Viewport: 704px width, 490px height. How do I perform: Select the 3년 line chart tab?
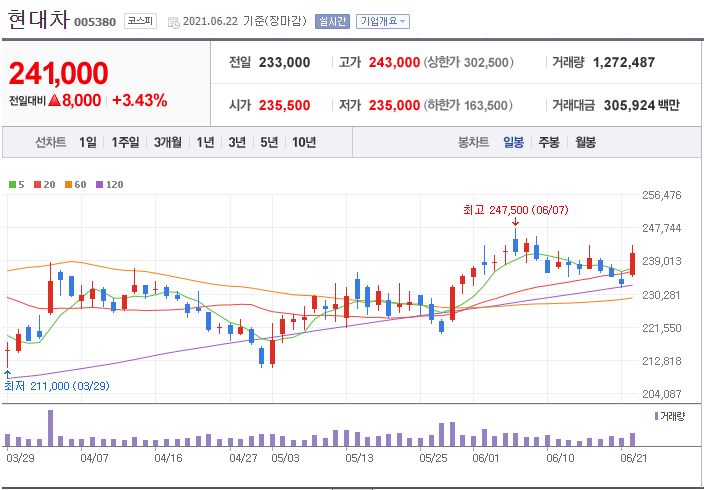click(237, 143)
